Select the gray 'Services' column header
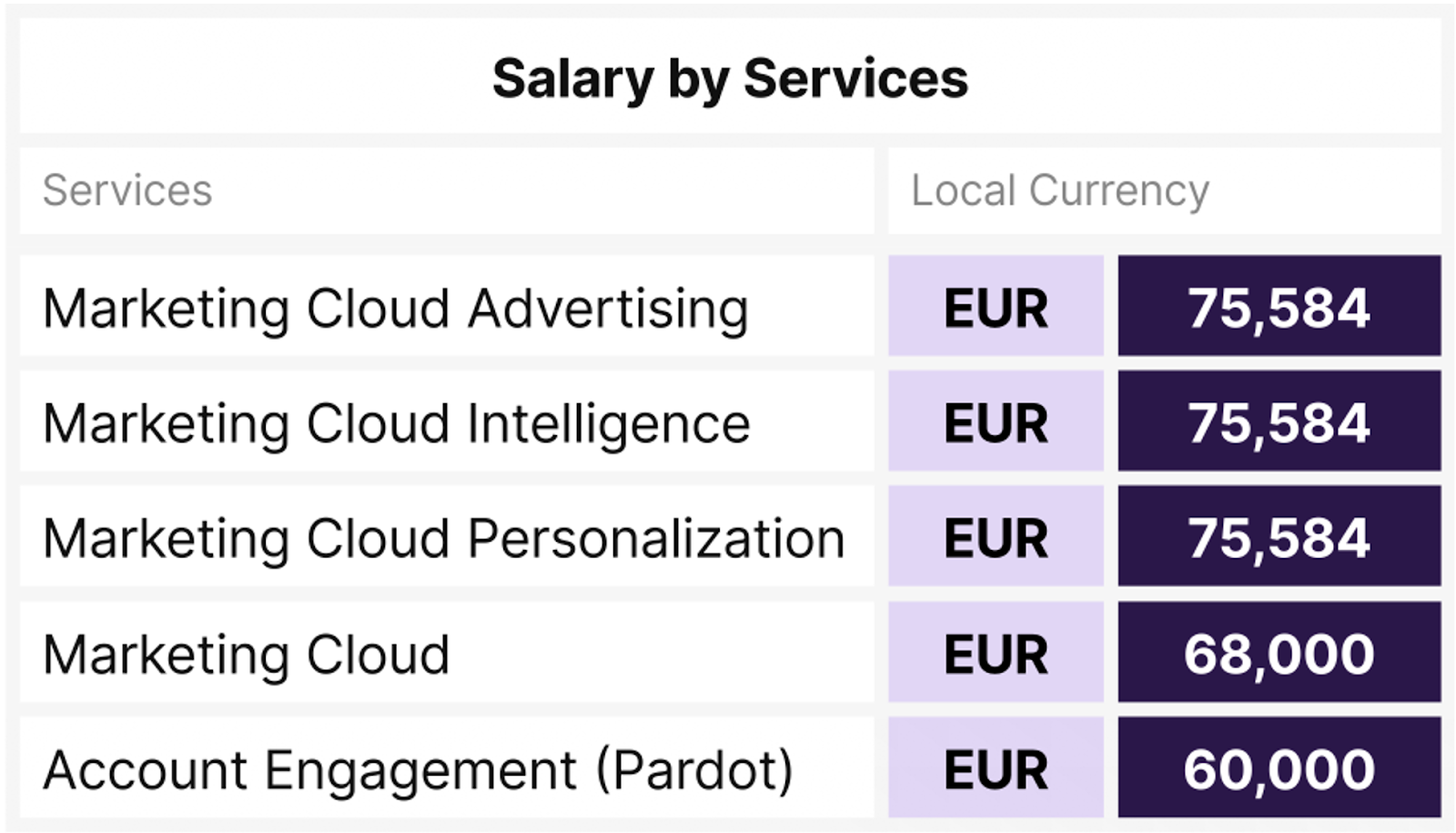 click(x=127, y=191)
